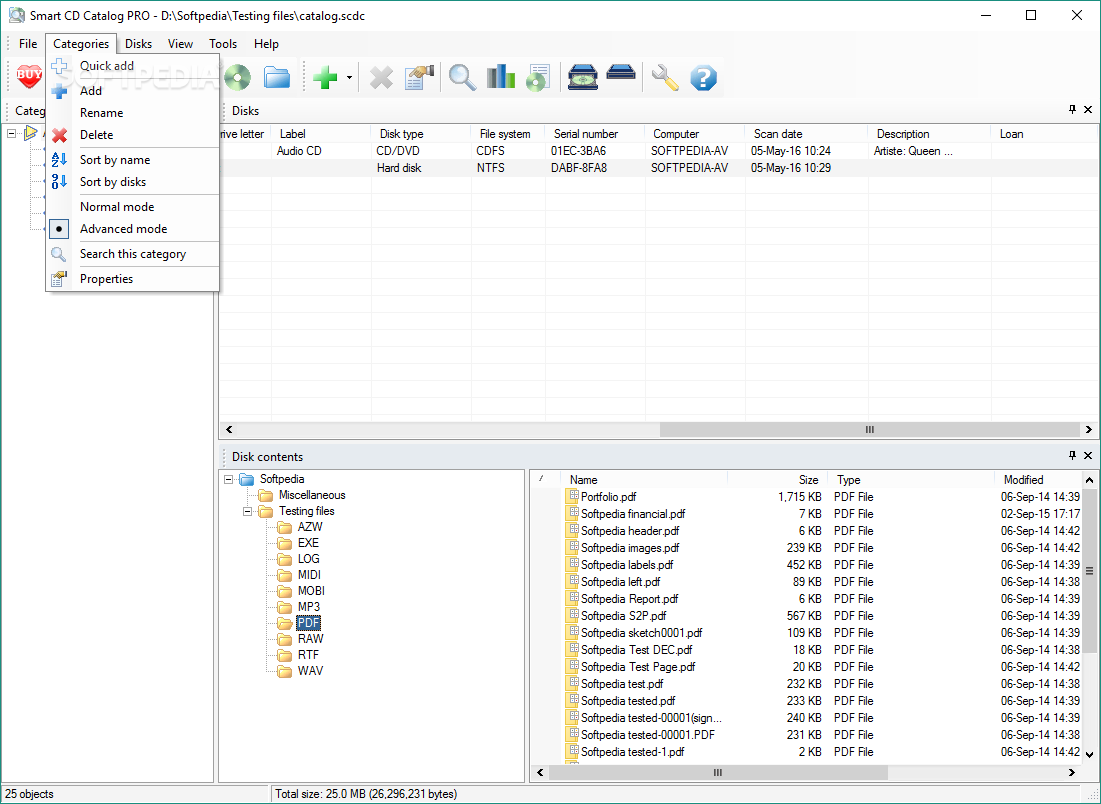This screenshot has width=1101, height=804.
Task: Select Sort by disks menu entry
Action: [x=133, y=182]
